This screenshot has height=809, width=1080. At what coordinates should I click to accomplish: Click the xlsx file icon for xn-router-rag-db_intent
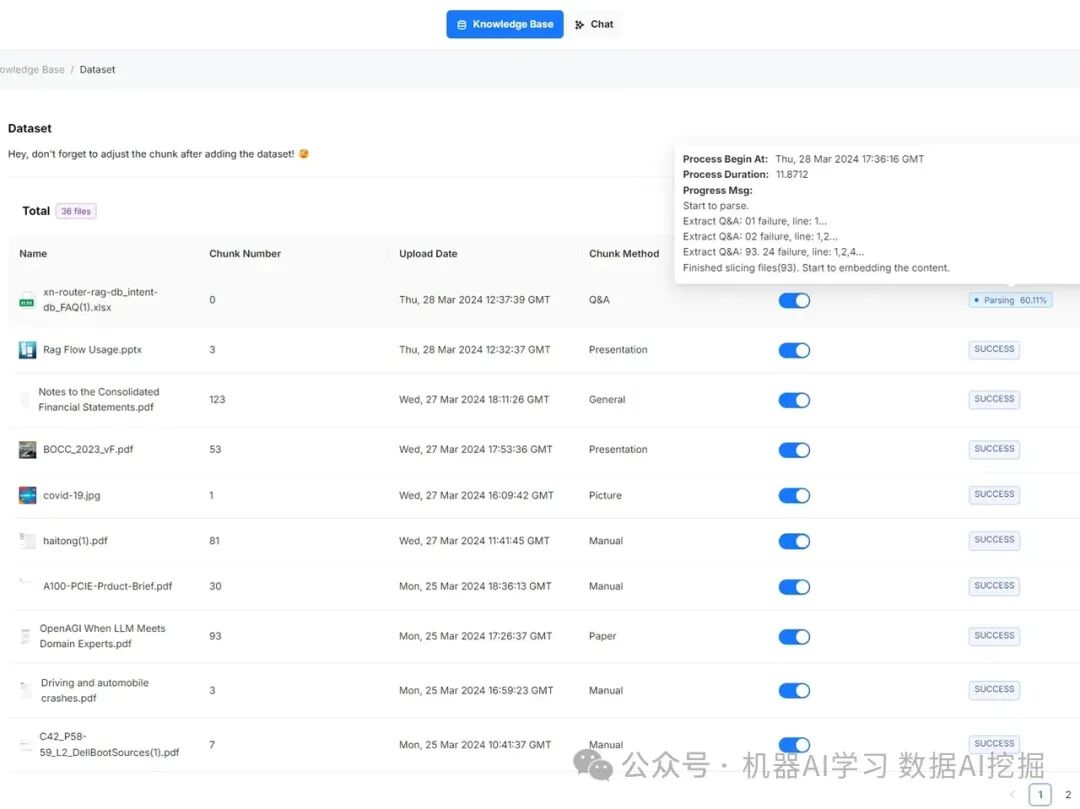[27, 300]
